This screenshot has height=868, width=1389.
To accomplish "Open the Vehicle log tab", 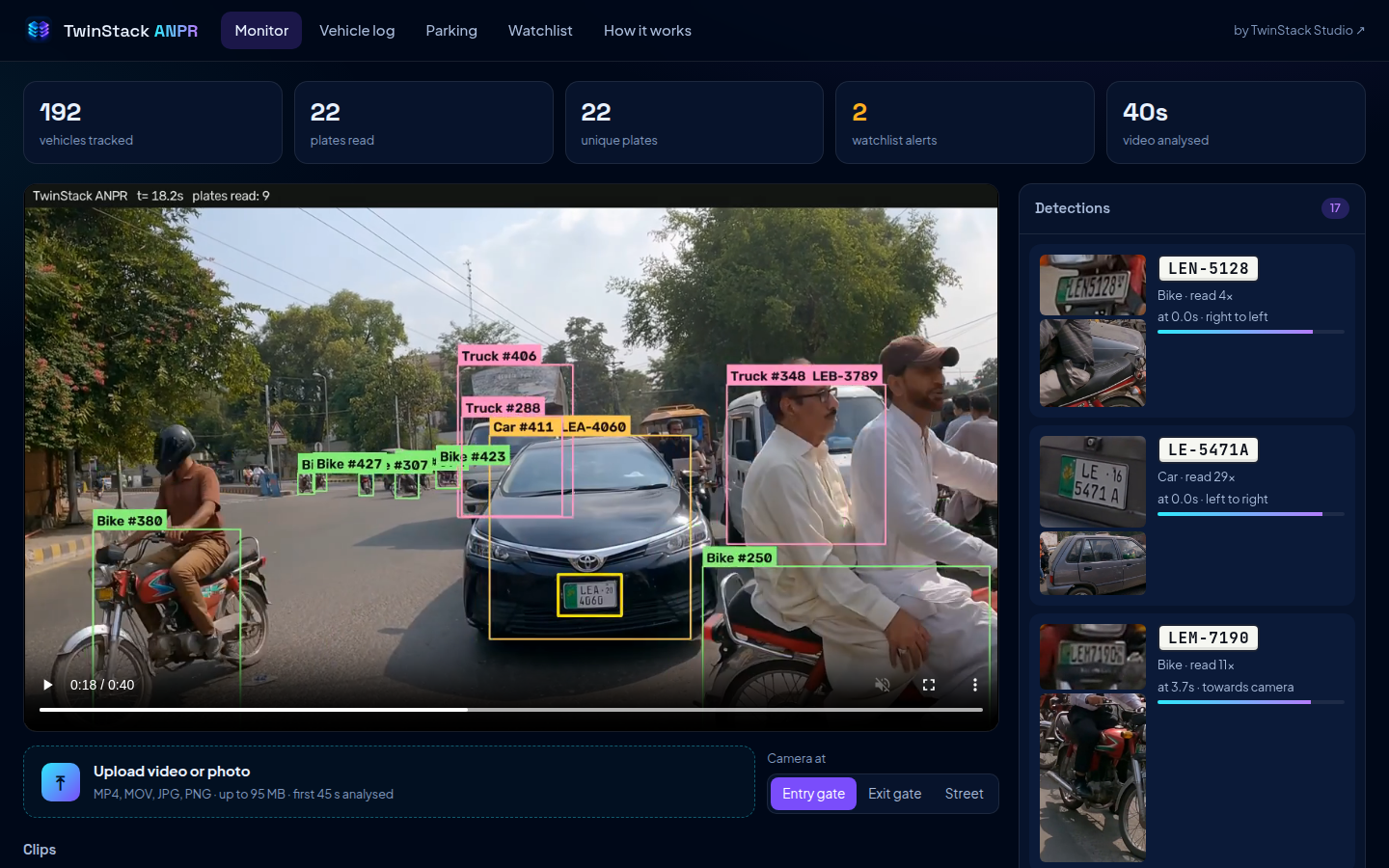I will (x=357, y=31).
